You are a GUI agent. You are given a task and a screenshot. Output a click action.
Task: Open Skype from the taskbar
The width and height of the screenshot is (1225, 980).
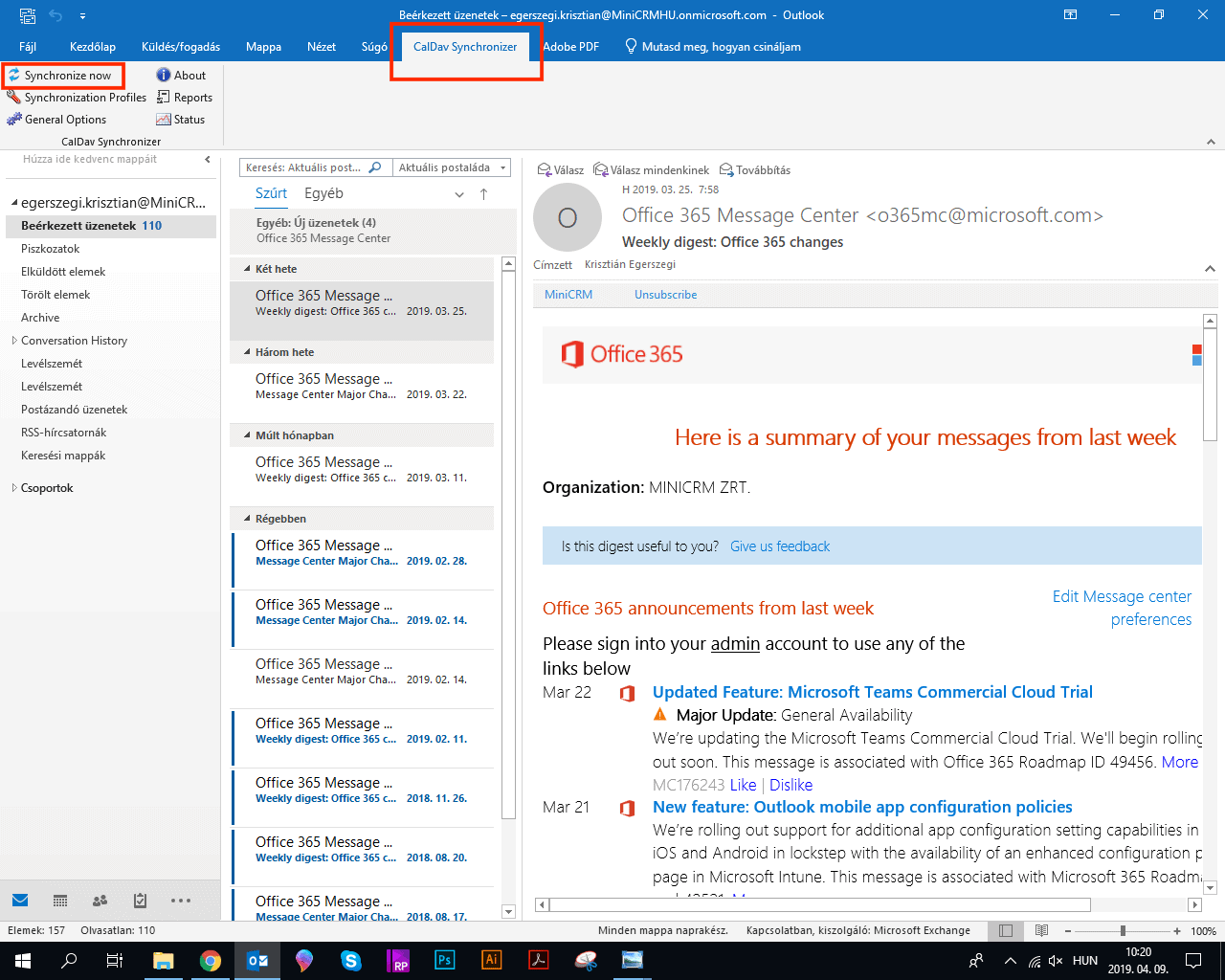[351, 961]
